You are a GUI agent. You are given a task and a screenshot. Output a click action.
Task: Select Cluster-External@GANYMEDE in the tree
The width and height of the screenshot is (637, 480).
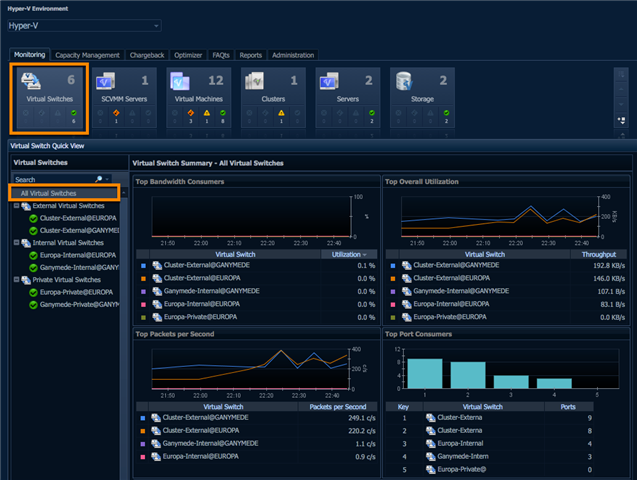(79, 231)
